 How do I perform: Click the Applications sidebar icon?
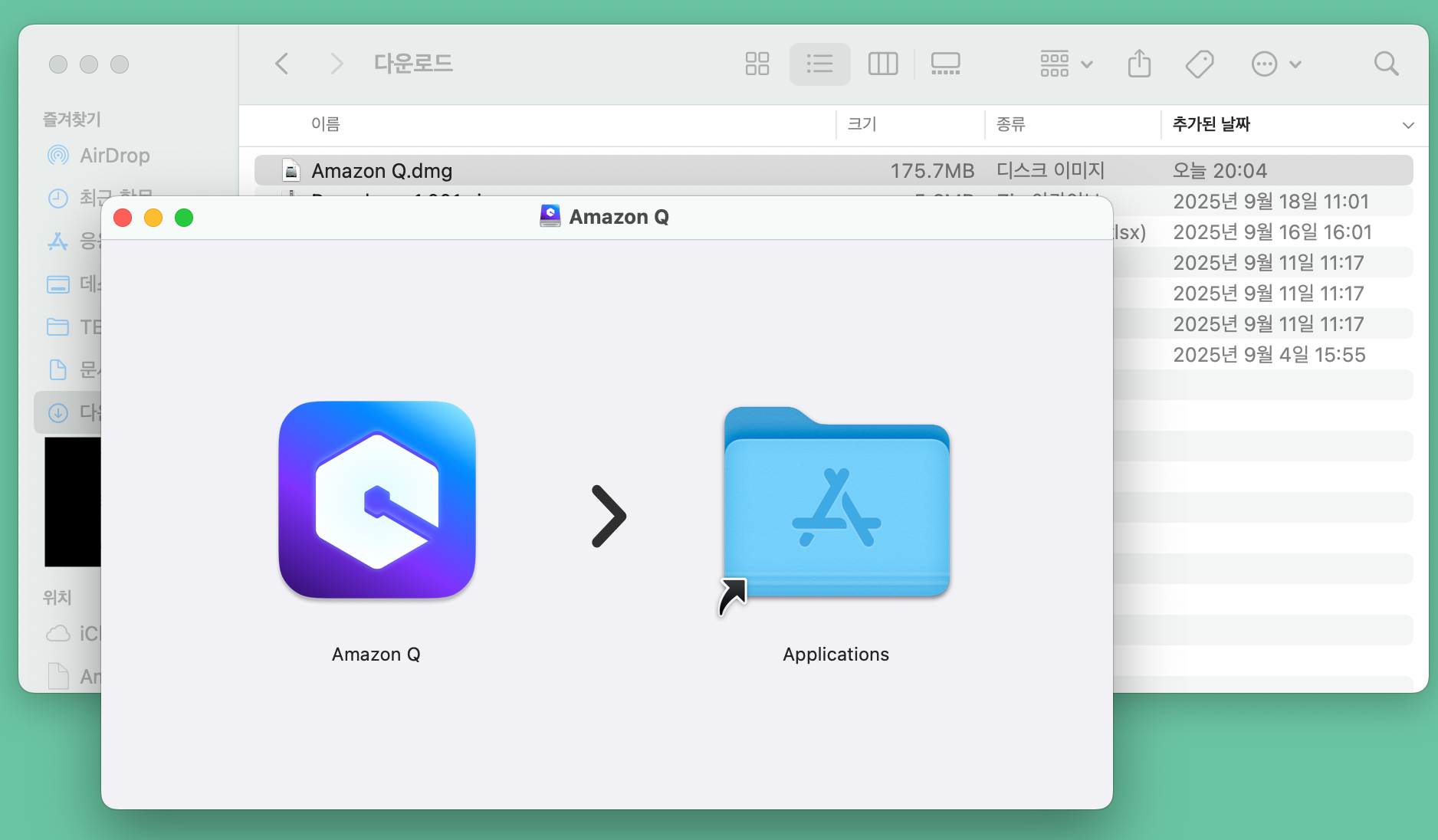click(x=58, y=241)
